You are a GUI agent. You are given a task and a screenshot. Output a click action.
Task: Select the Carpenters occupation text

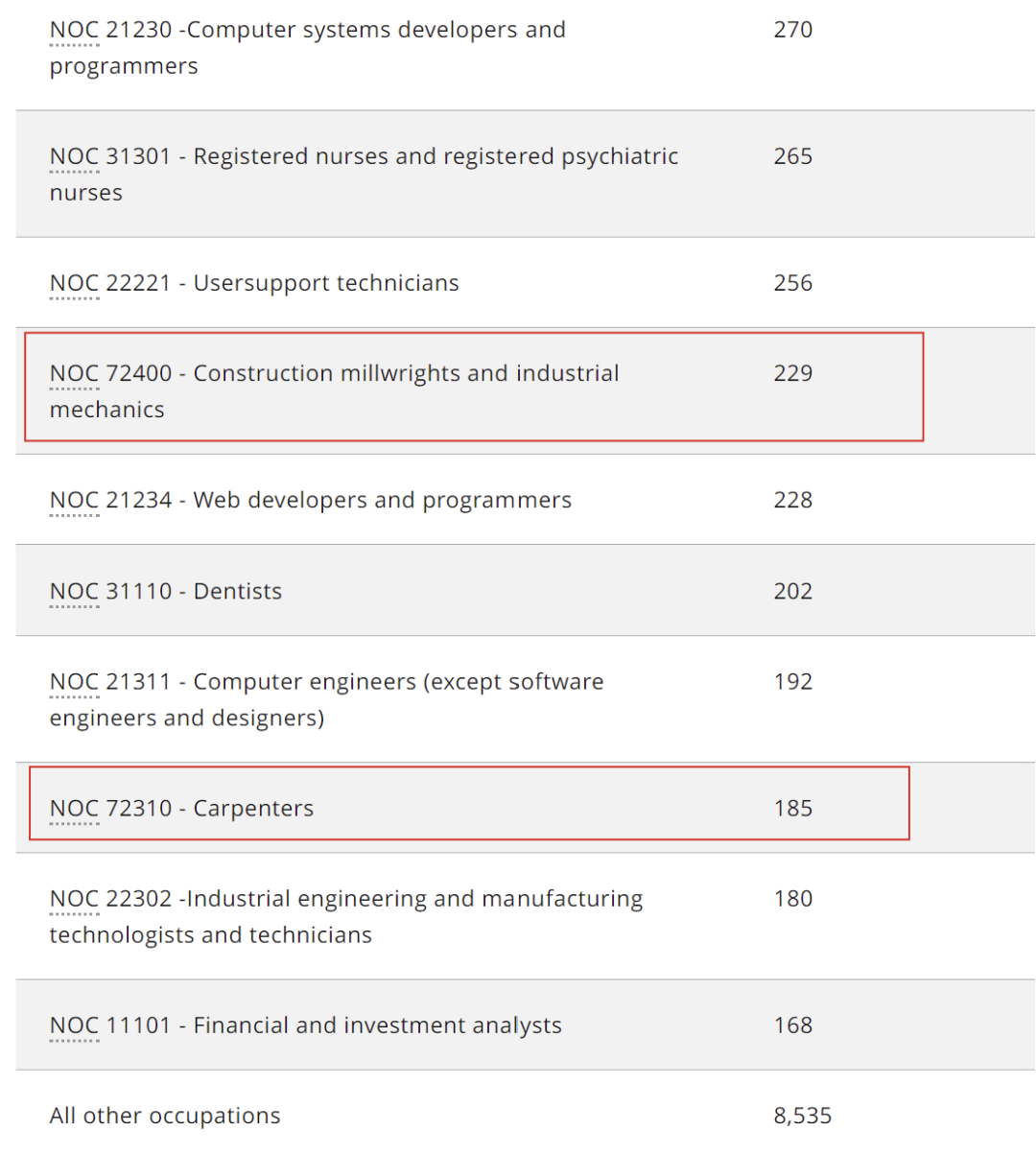(253, 809)
